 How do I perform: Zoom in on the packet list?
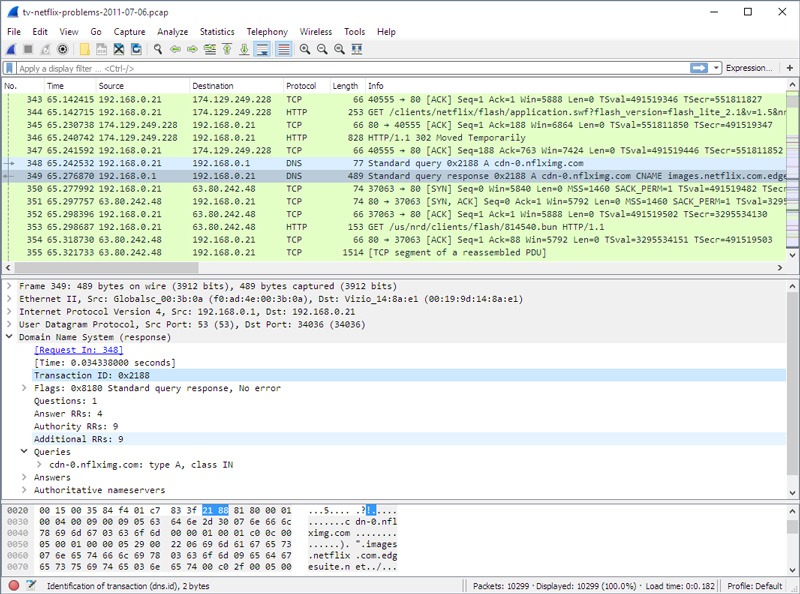click(x=305, y=49)
